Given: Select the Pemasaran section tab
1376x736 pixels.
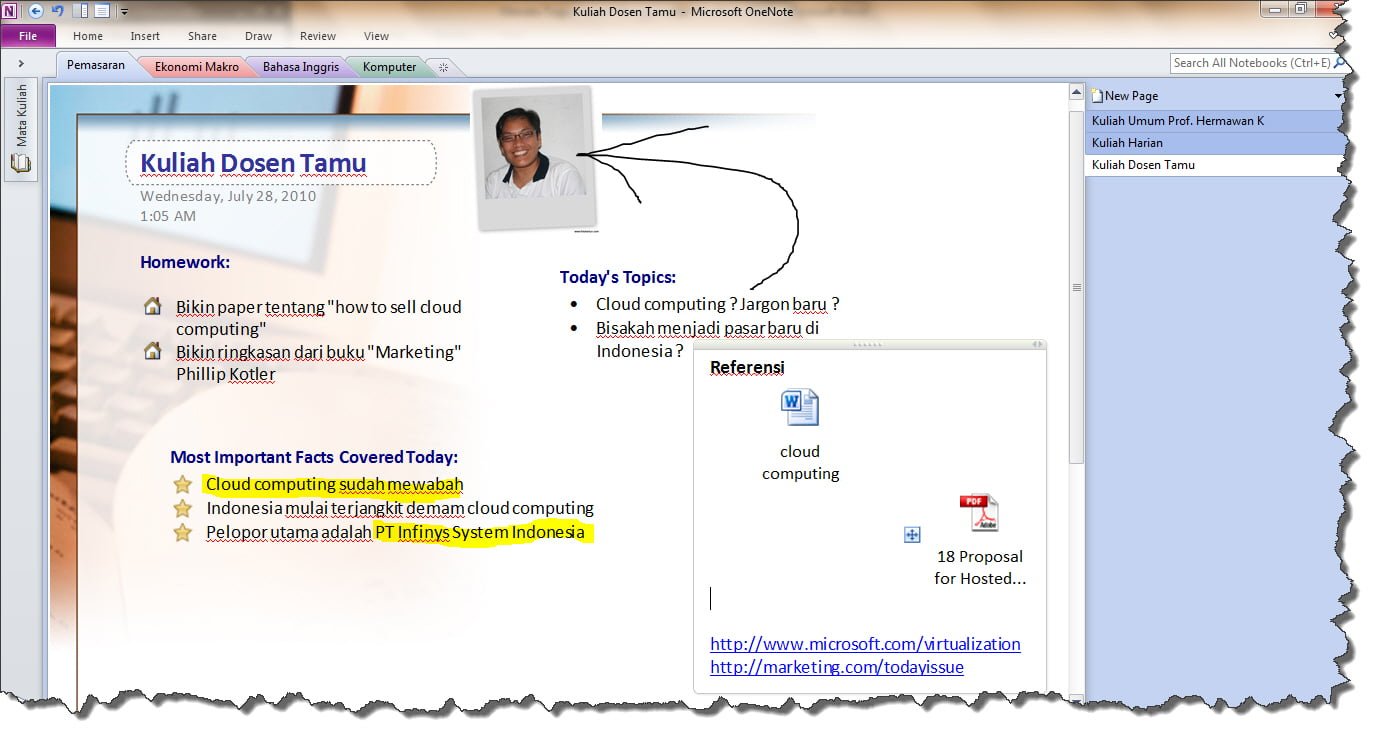Looking at the screenshot, I should (96, 66).
